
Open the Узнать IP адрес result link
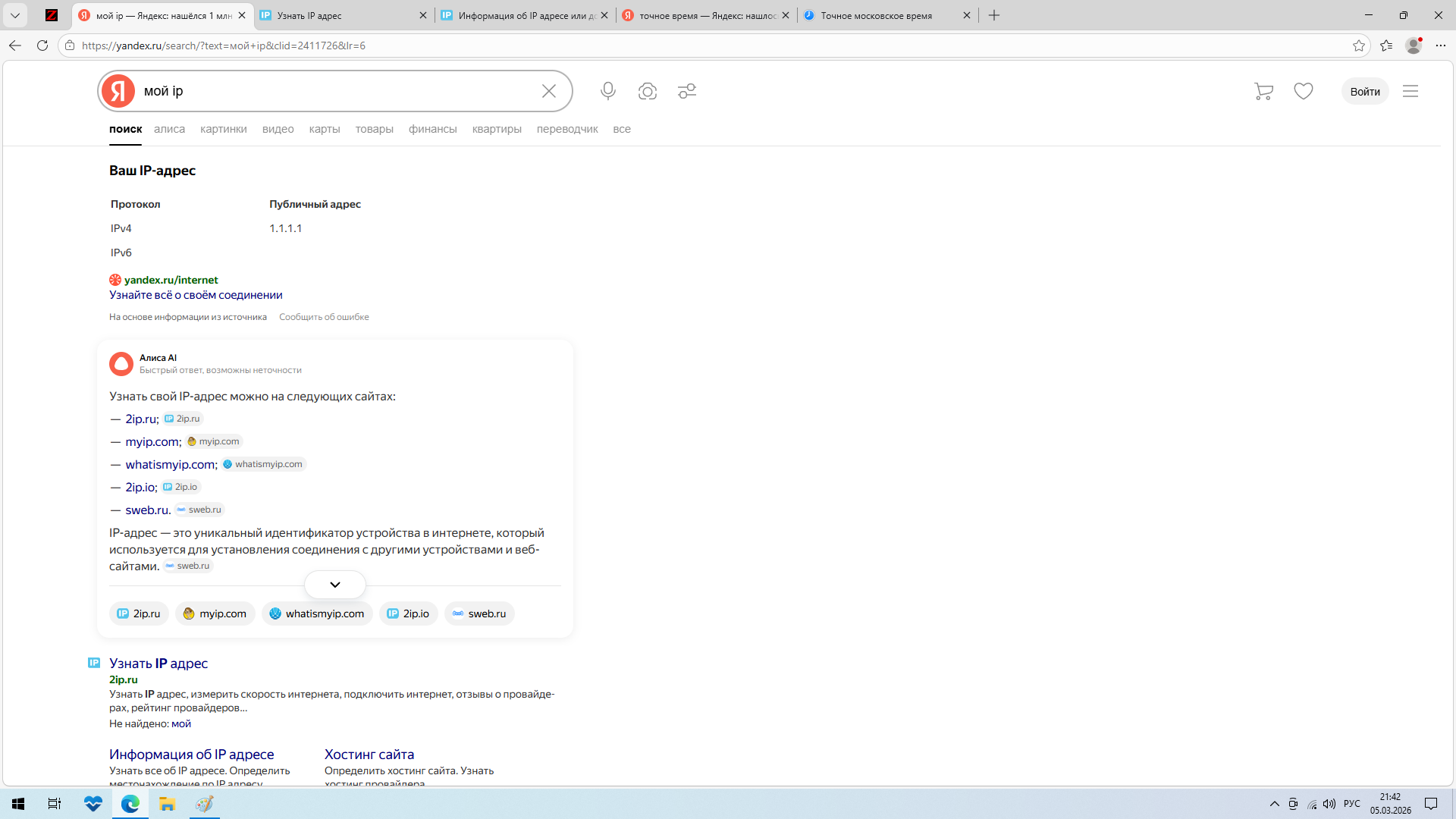158,664
